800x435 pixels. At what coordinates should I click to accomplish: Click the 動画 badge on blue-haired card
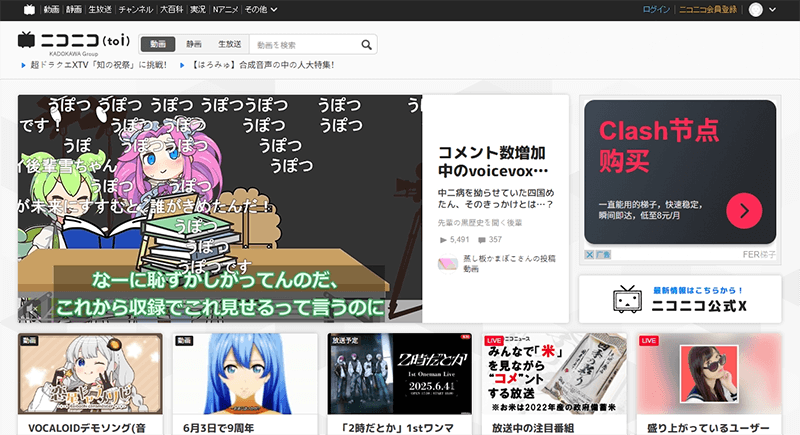(x=184, y=340)
